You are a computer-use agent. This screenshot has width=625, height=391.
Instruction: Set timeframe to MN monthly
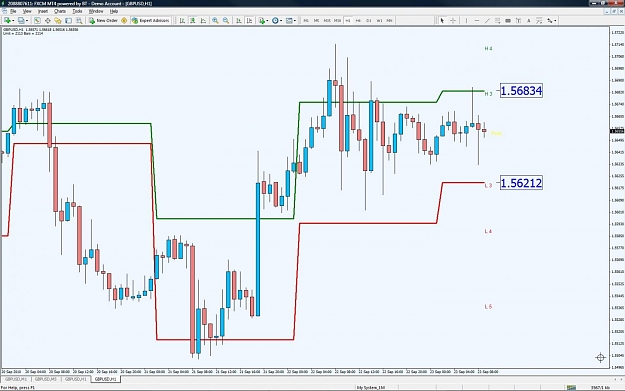(389, 20)
